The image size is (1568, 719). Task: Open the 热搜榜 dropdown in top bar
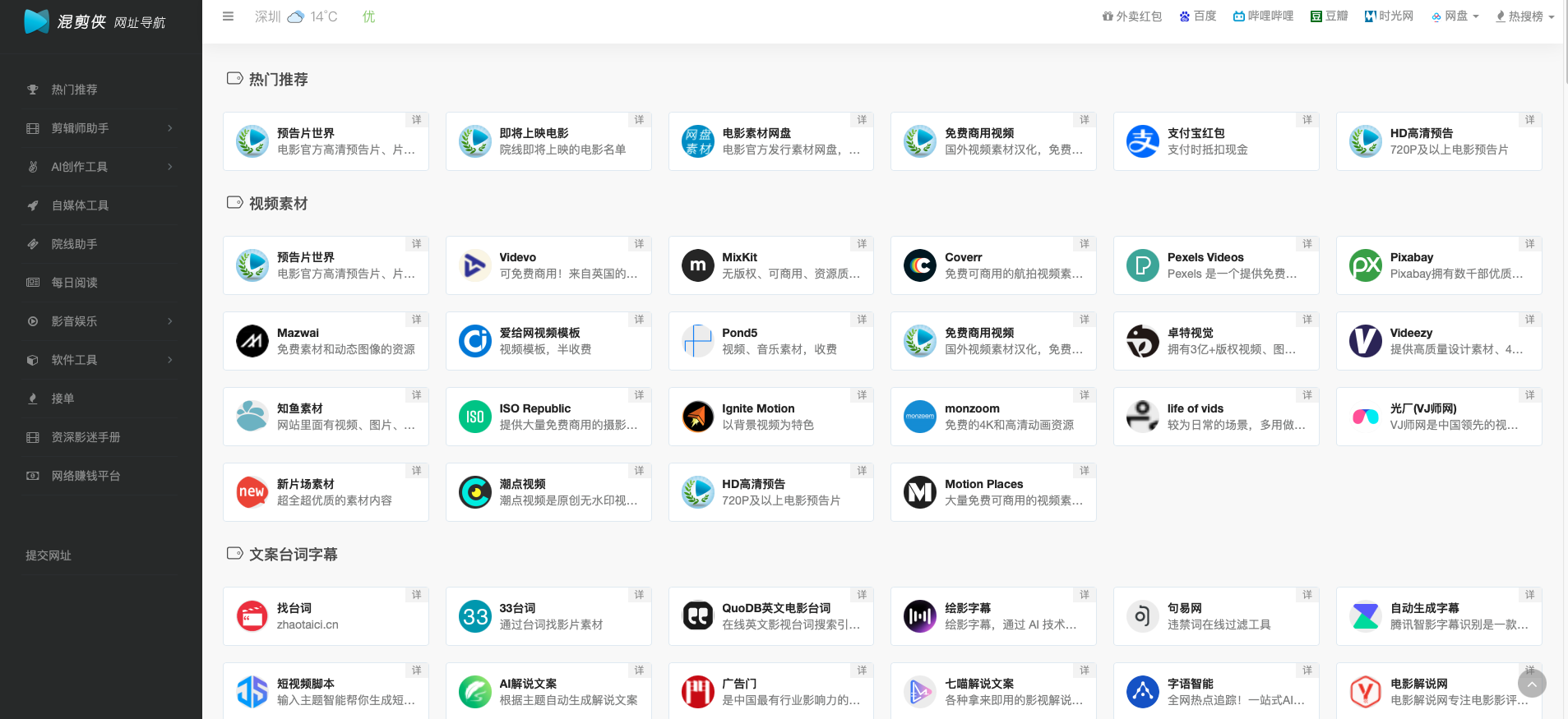pos(1525,16)
